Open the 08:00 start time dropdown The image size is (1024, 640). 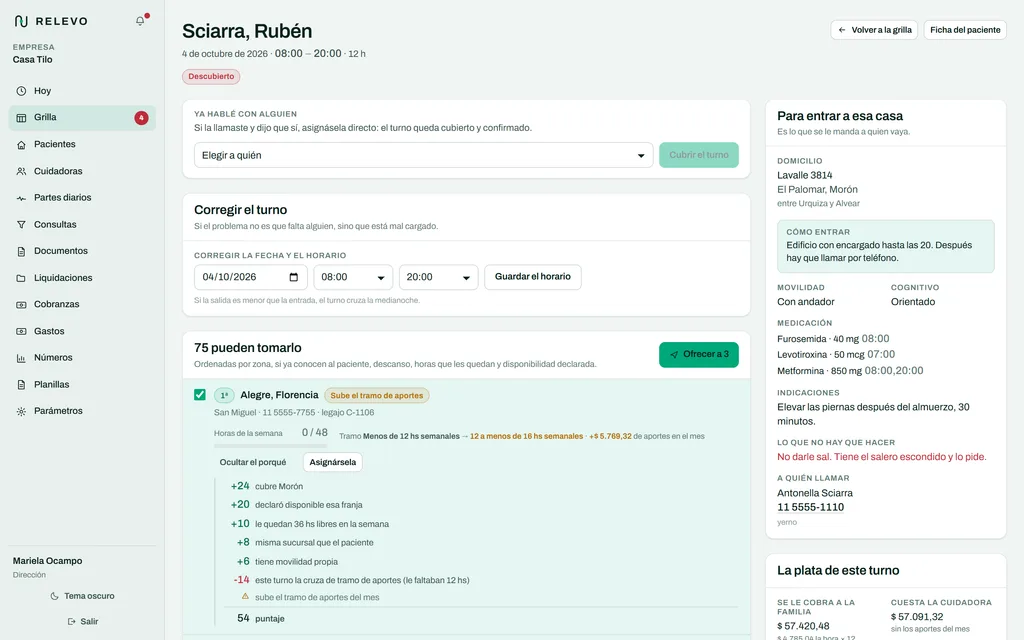[x=353, y=277]
